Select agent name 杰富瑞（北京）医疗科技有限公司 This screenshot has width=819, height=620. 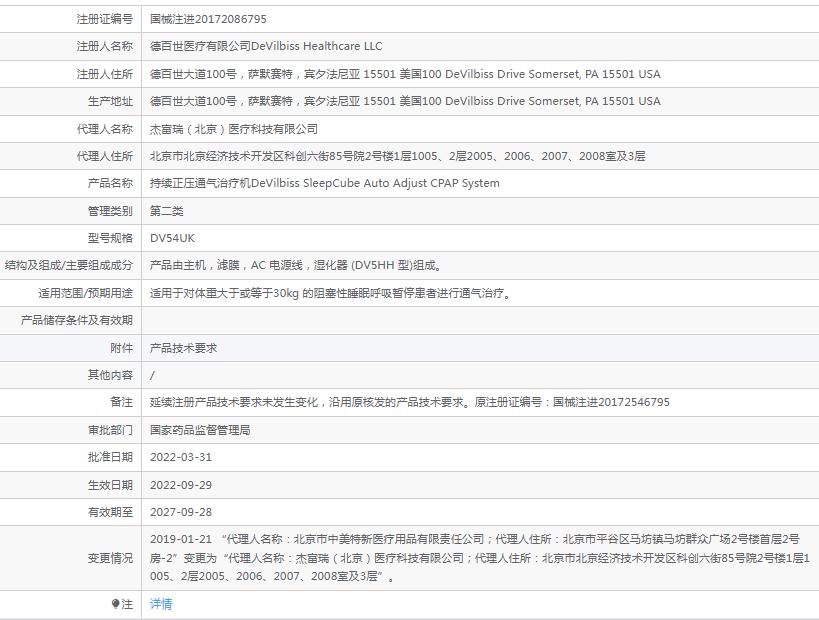click(233, 129)
